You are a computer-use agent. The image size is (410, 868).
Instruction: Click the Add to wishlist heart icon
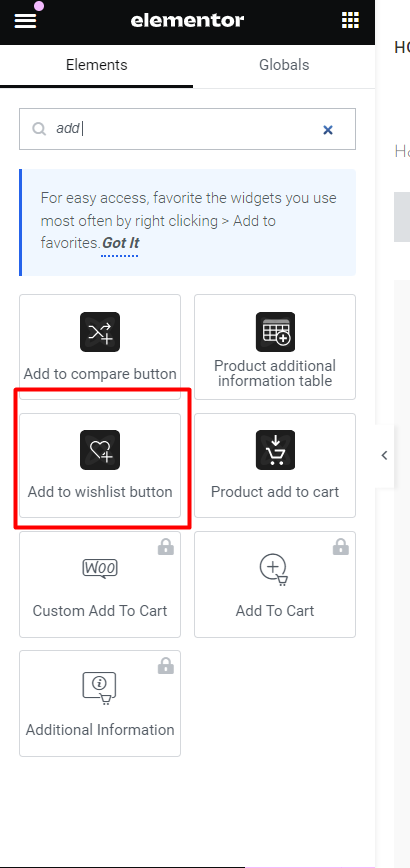[x=100, y=450]
